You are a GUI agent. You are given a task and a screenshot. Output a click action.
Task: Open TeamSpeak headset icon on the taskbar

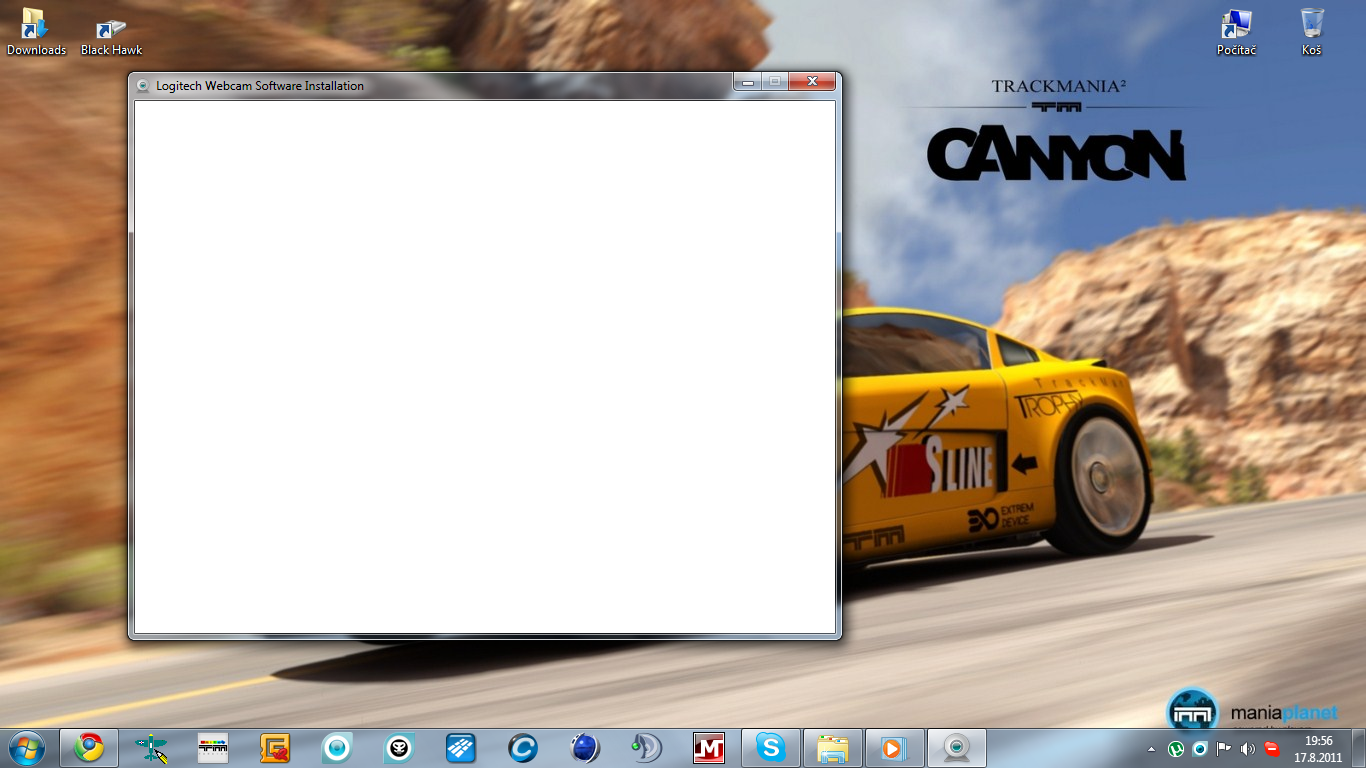click(647, 747)
